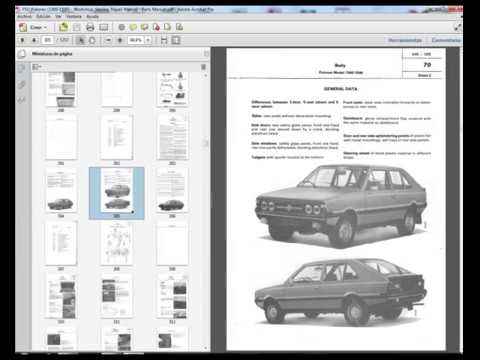This screenshot has height=360, width=480.
Task: Click the open file folder icon
Action: coord(63,27)
